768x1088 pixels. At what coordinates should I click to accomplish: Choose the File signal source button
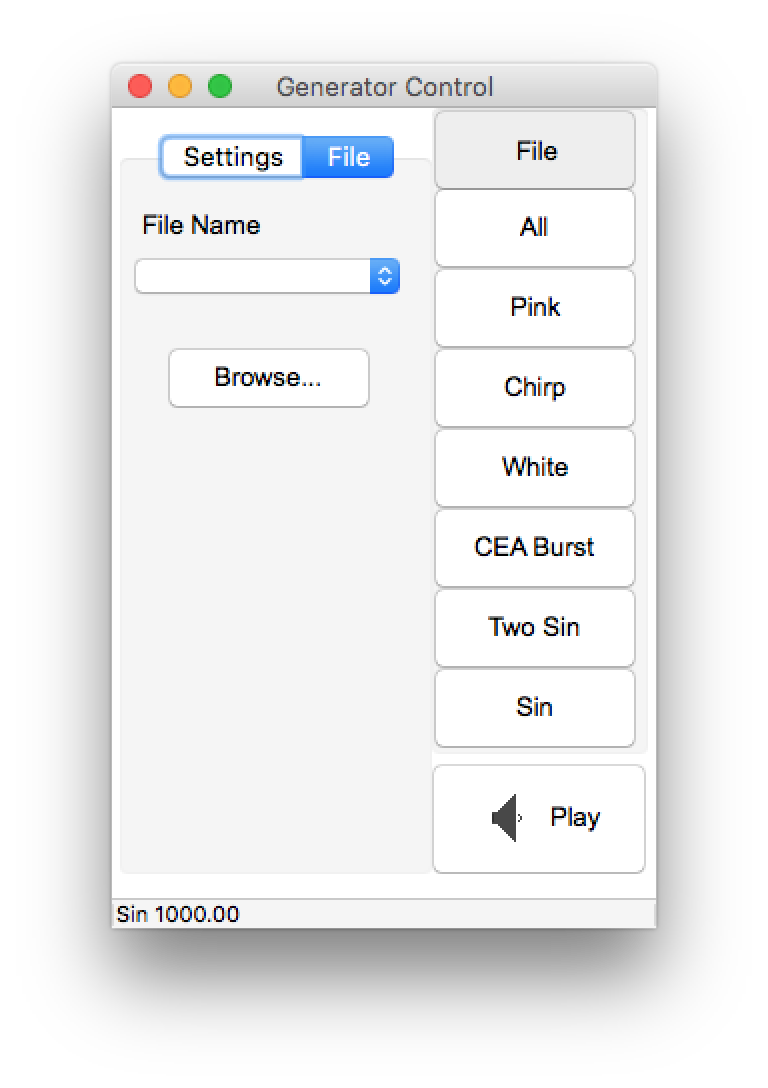pos(535,150)
